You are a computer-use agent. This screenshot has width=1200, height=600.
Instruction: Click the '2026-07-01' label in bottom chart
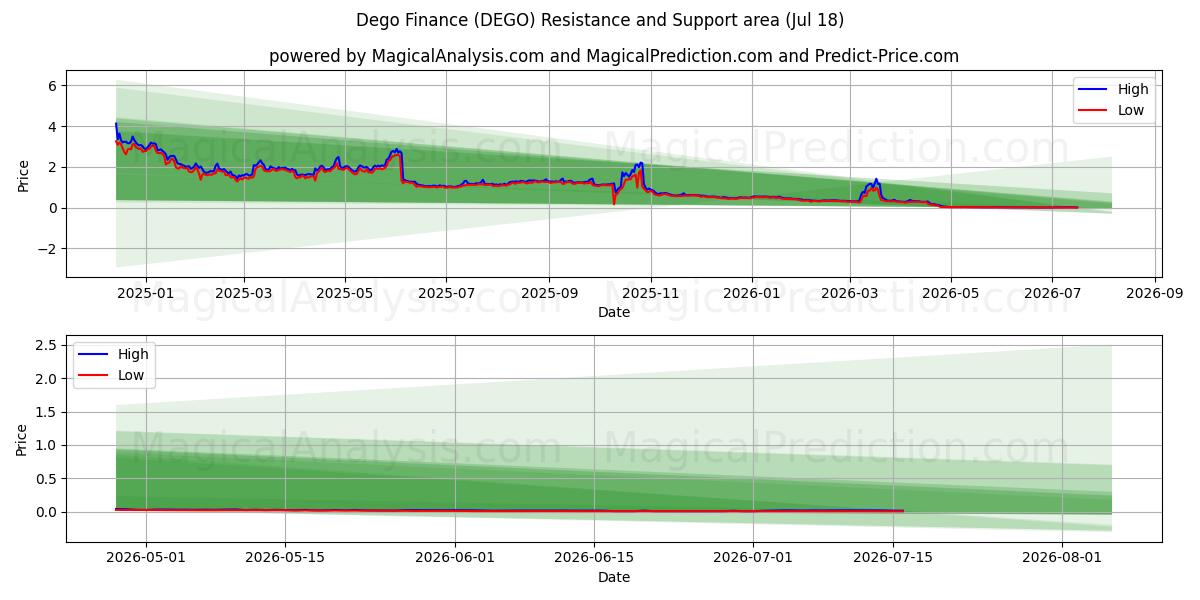753,558
